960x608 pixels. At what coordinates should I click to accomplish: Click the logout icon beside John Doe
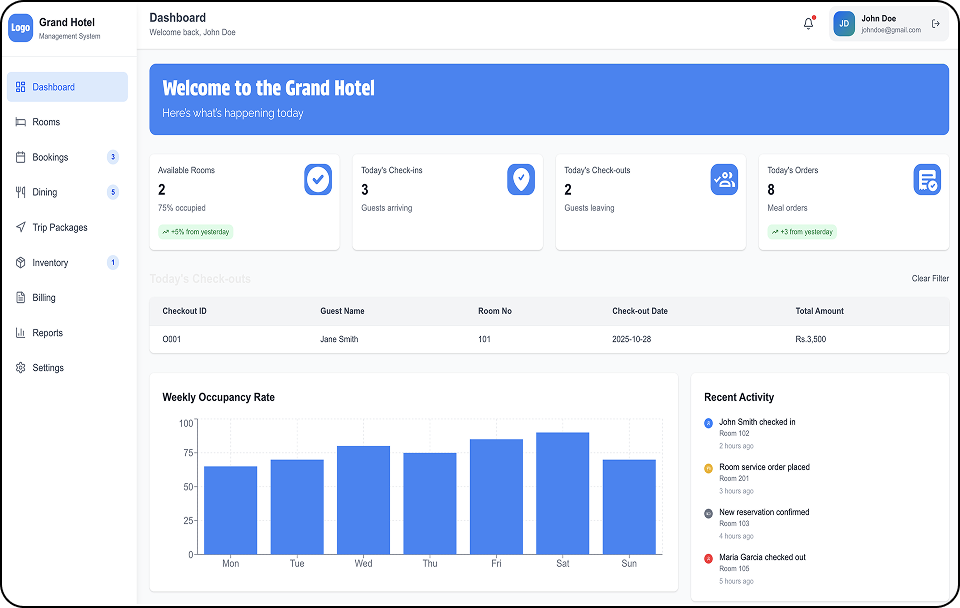pos(935,24)
